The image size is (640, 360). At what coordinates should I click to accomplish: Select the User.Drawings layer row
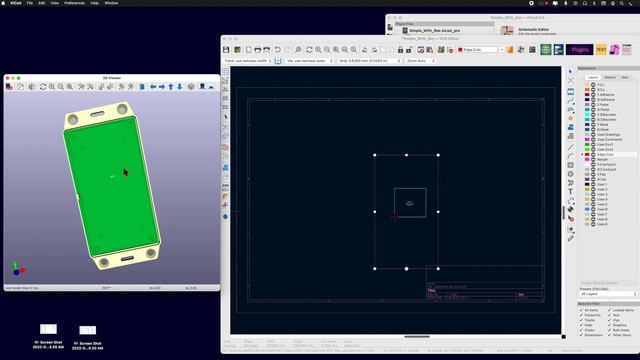pyautogui.click(x=610, y=135)
